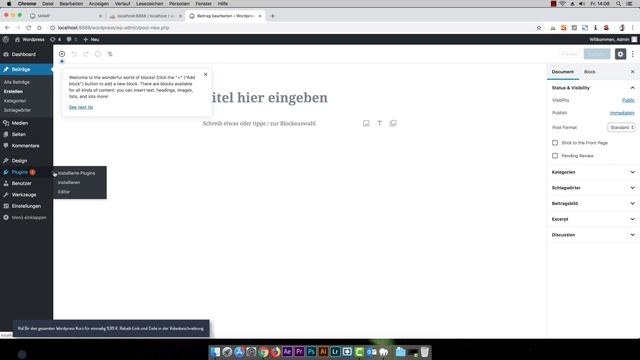Enable Stick to the Front Page checkbox
Screen dimensions: 640x360
pos(555,143)
